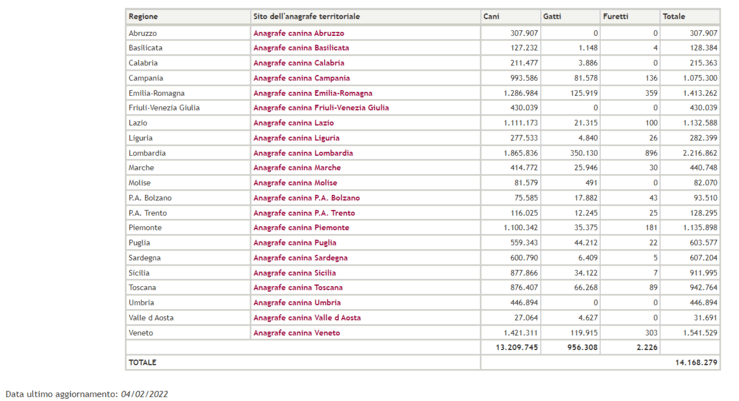Click the Anagrafe canina Campania link

click(301, 78)
